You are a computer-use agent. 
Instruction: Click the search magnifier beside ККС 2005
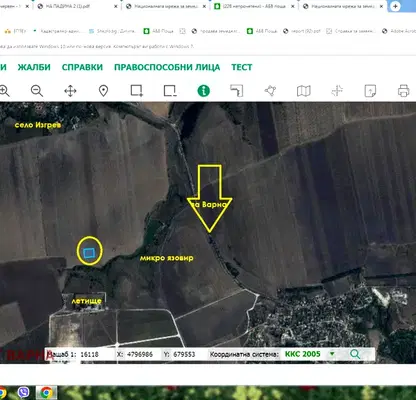(355, 354)
